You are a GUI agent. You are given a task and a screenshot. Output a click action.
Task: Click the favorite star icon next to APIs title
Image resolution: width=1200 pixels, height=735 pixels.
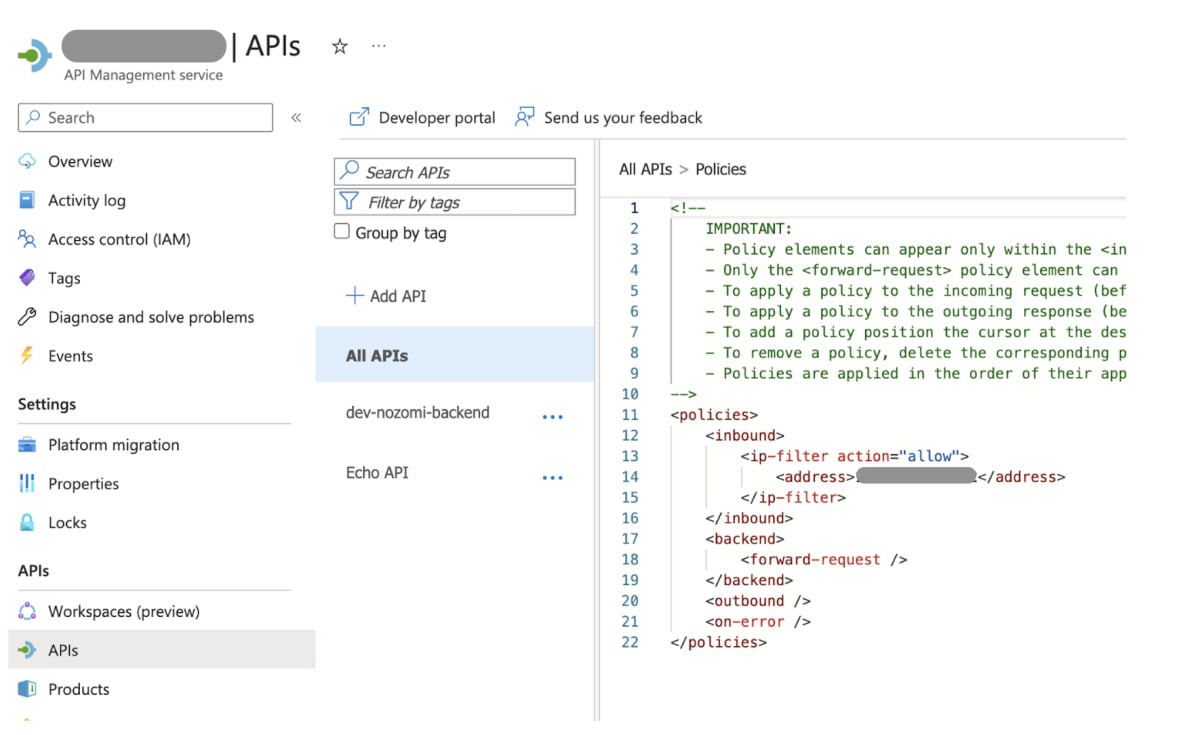(340, 46)
